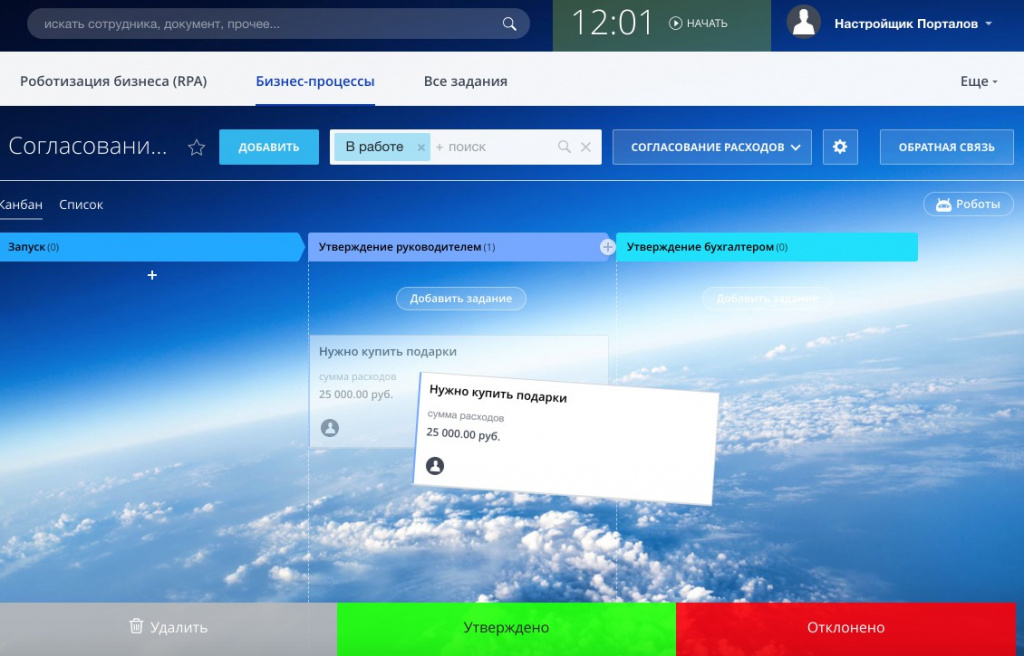Click the green Утверждено drop zone
Viewport: 1024px width, 656px height.
pyautogui.click(x=506, y=628)
